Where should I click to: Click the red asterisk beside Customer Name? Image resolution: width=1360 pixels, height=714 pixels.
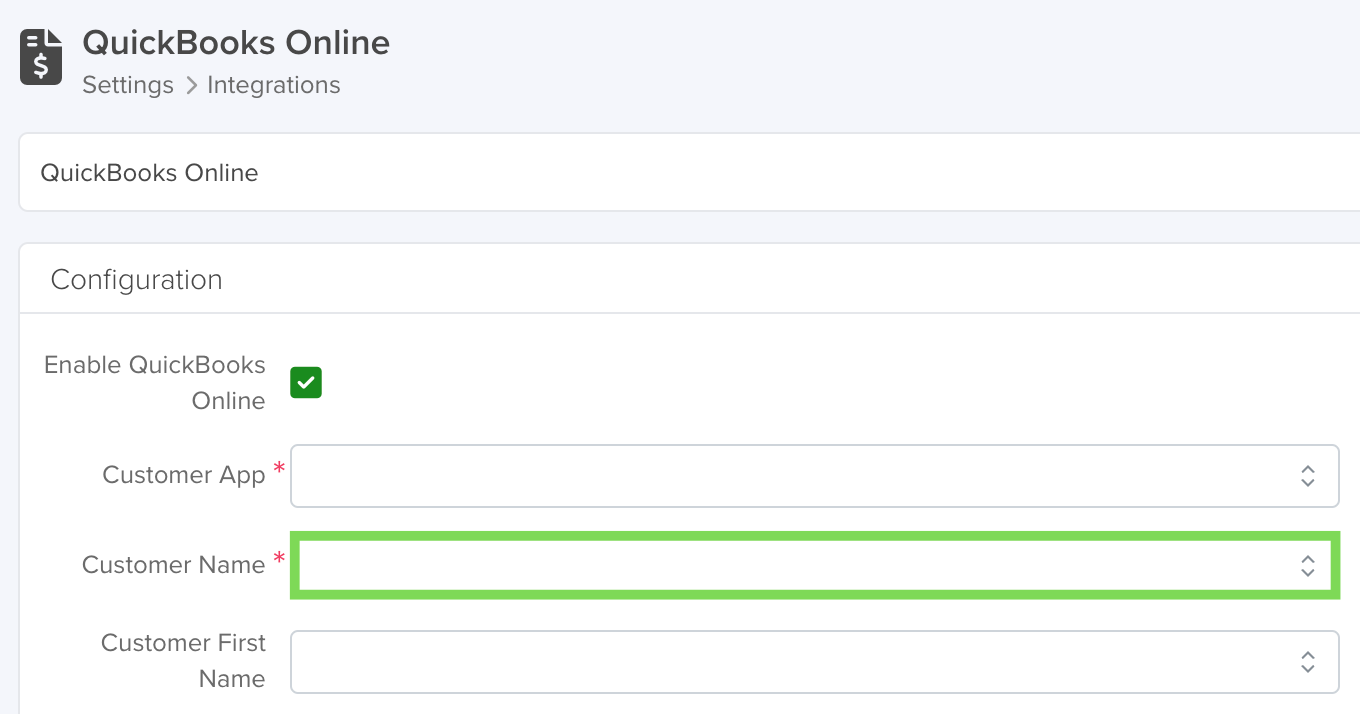click(x=279, y=558)
